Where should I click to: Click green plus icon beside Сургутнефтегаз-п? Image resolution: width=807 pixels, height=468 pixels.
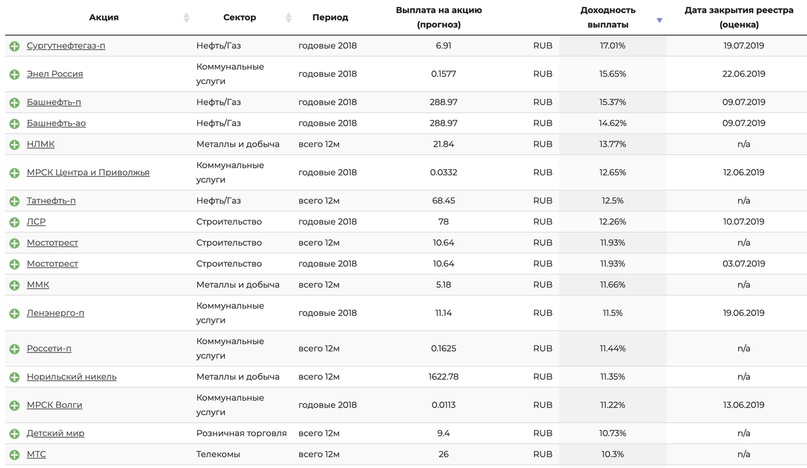[14, 46]
